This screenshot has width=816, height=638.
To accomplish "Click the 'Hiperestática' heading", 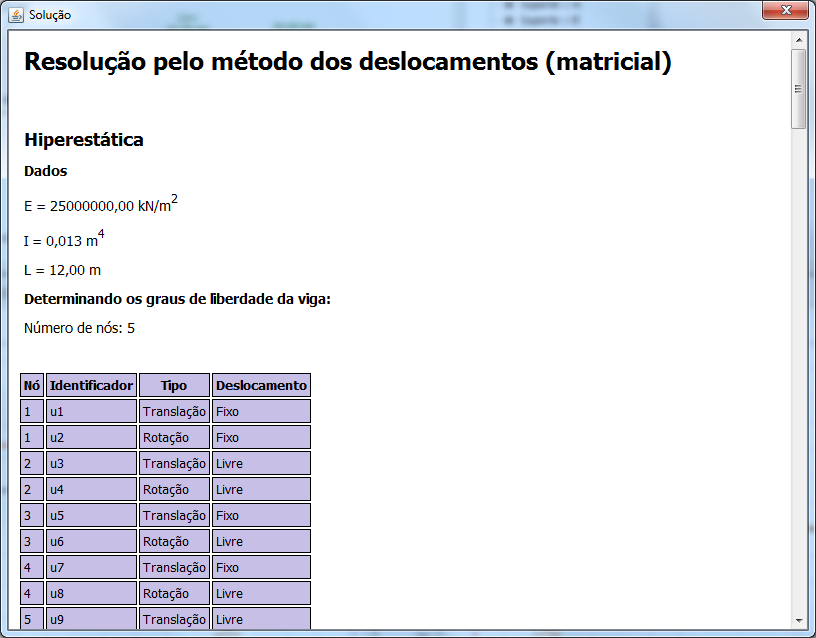I will 84,140.
